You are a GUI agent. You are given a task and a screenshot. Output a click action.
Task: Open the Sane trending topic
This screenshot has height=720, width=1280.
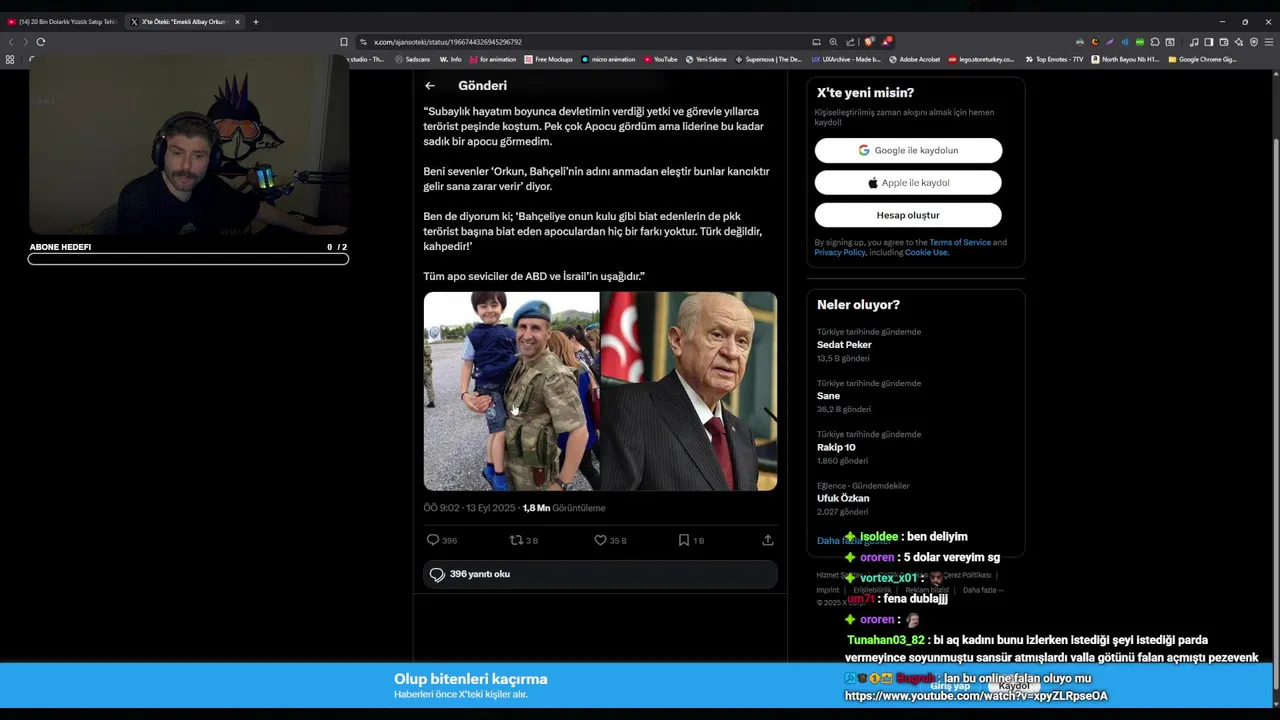828,396
